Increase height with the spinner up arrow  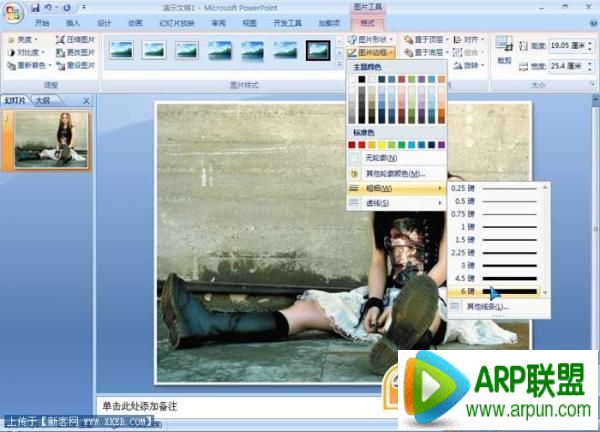pyautogui.click(x=590, y=43)
